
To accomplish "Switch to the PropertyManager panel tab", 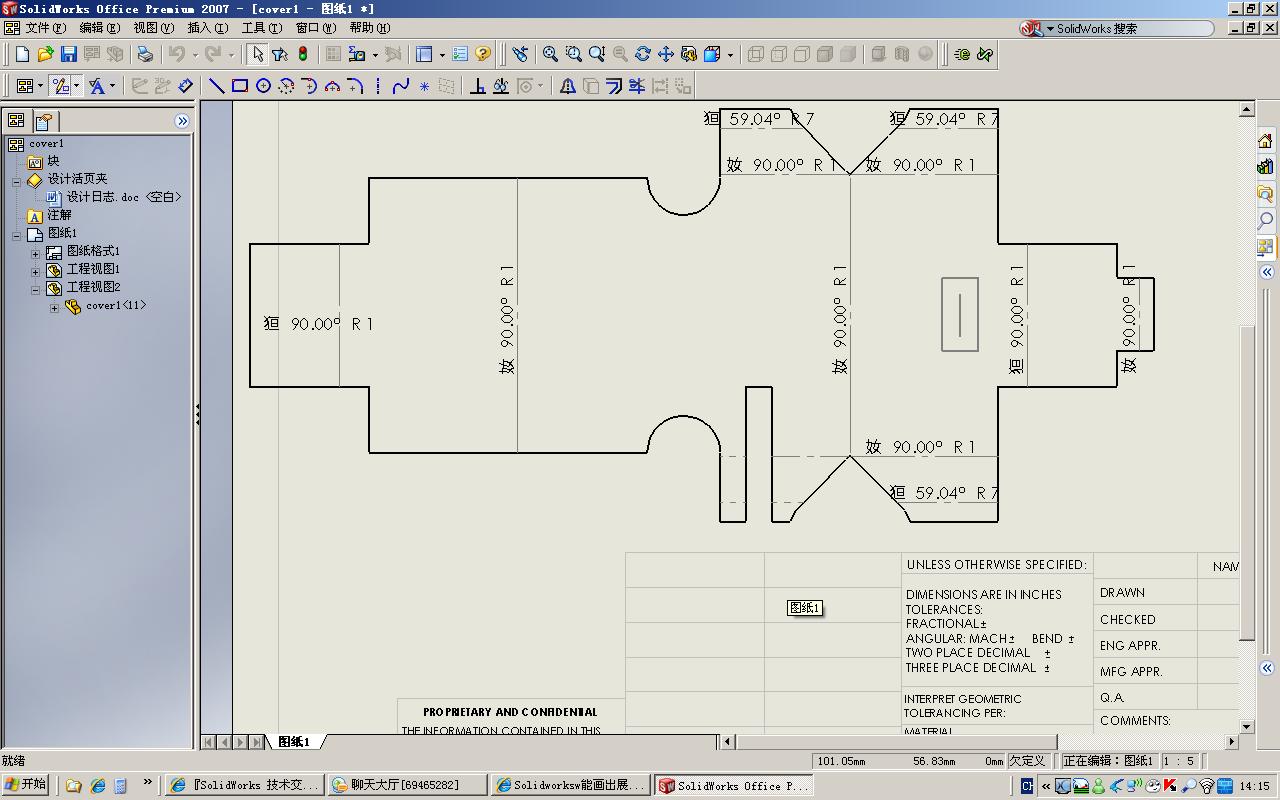I will point(44,121).
